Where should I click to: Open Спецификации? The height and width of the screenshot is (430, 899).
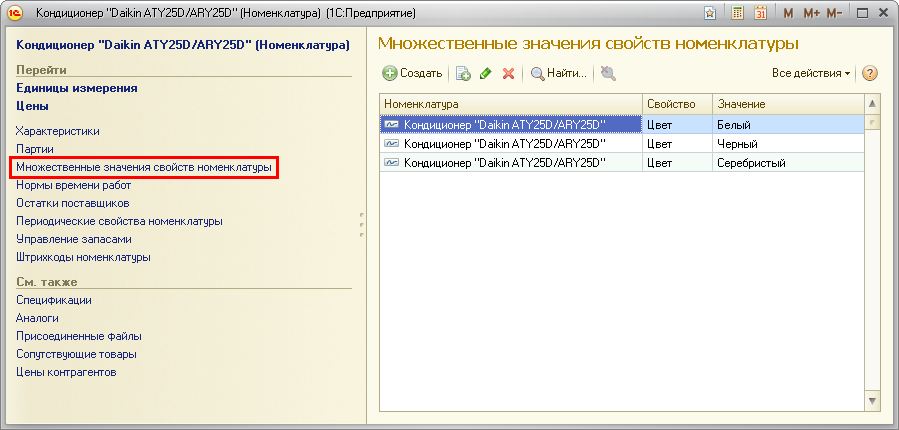point(54,300)
